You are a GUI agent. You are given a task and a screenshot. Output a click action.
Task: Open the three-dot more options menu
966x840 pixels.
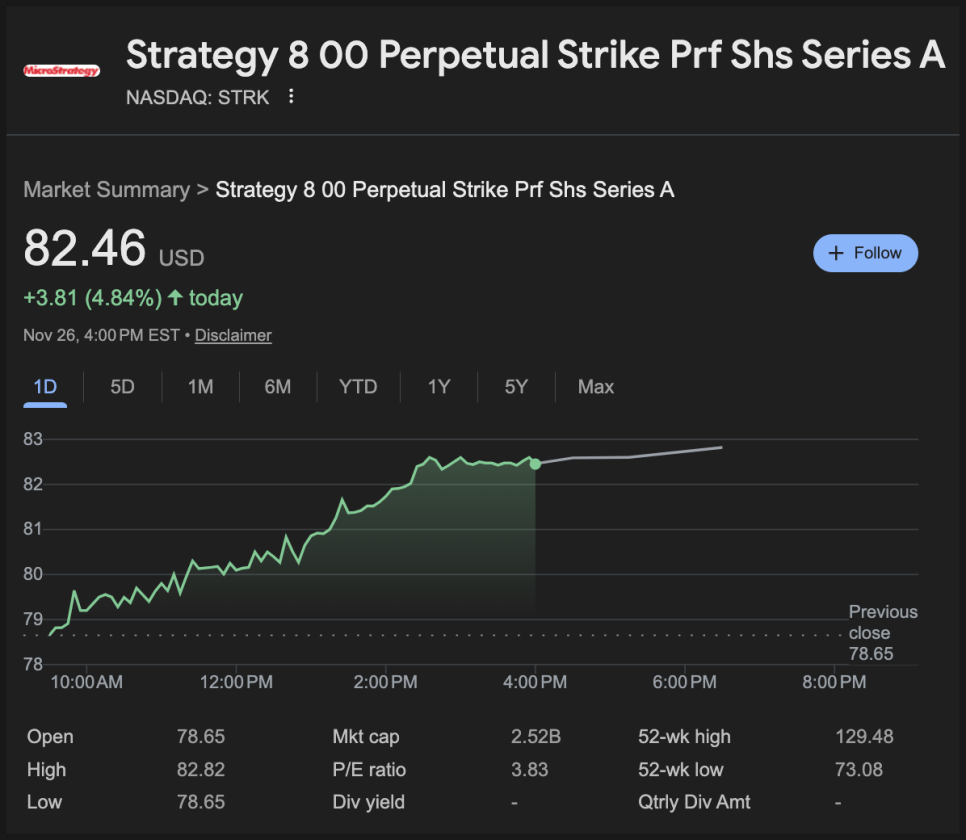pos(291,97)
